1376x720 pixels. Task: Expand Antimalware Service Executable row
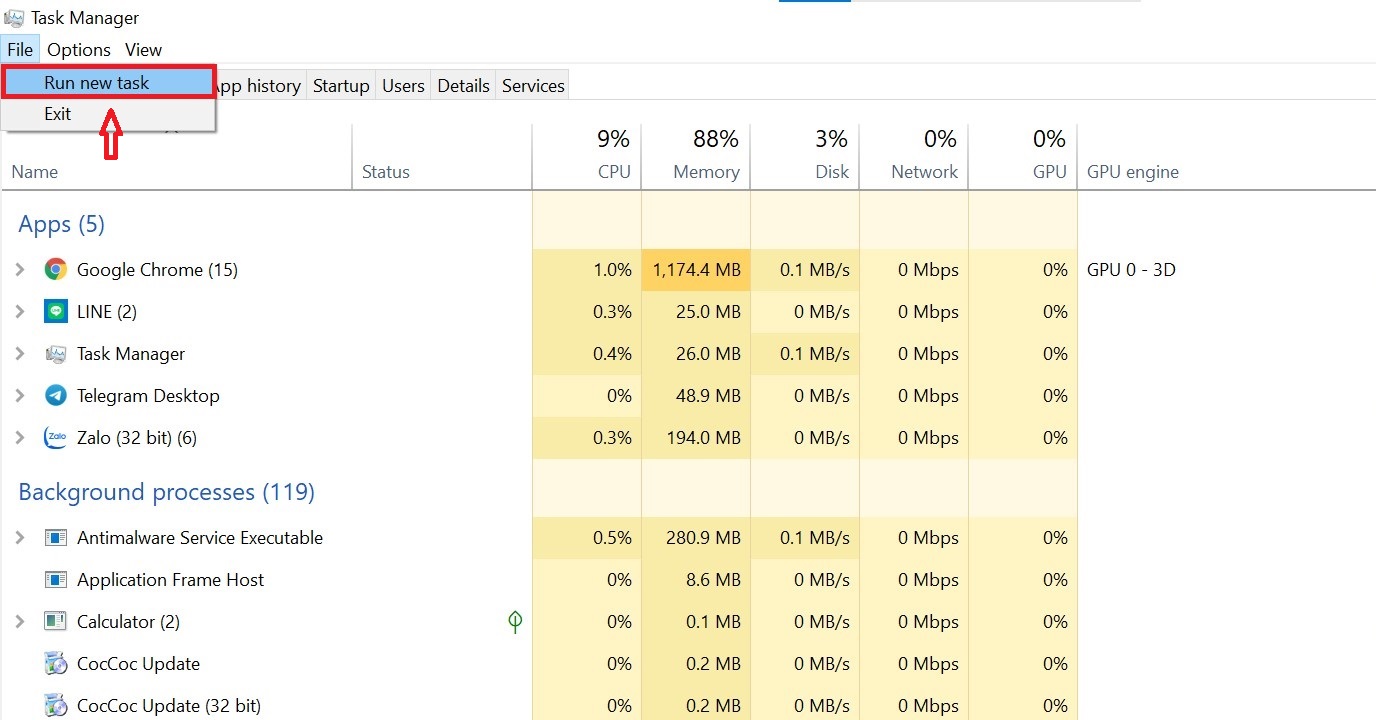(20, 537)
